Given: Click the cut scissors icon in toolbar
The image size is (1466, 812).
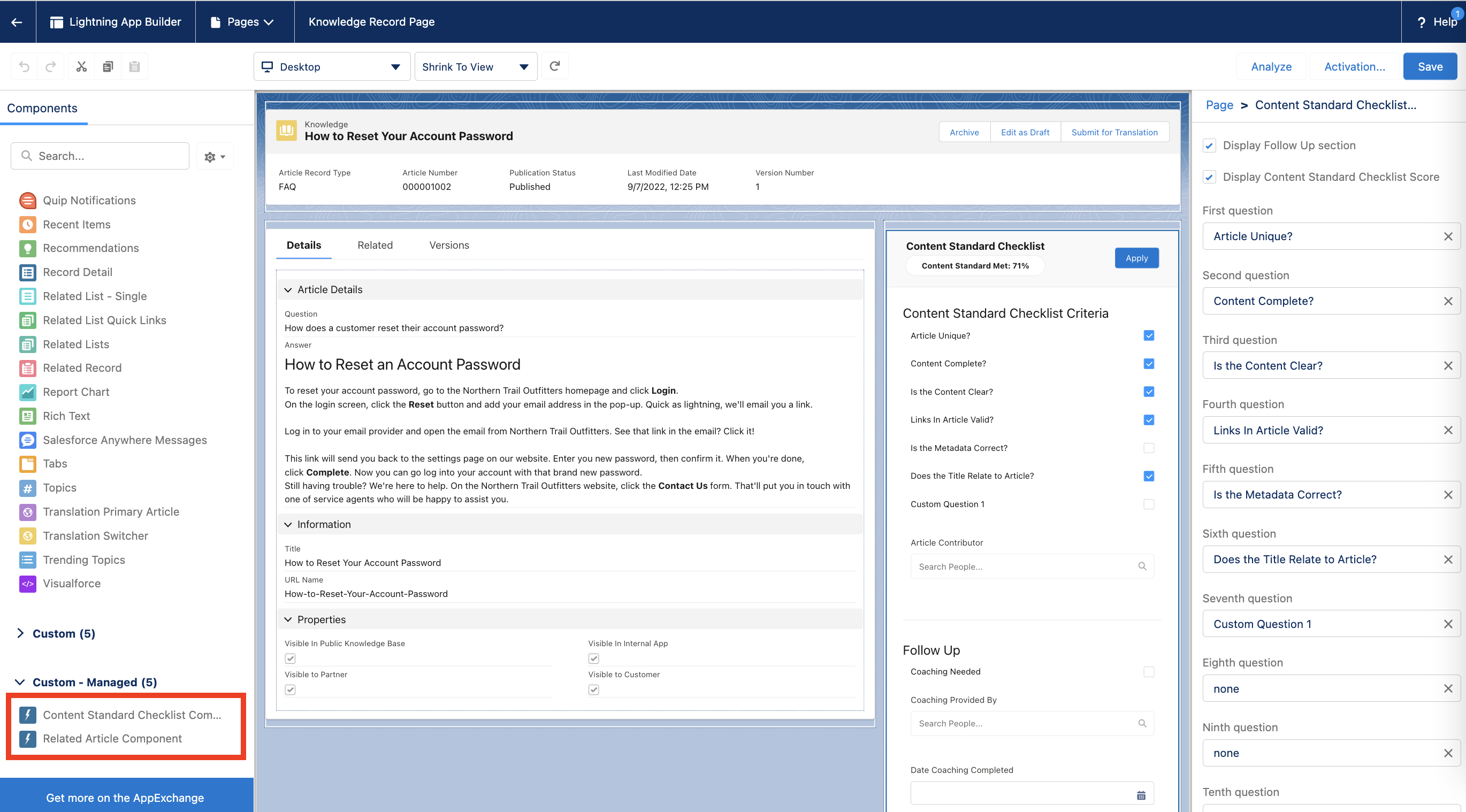Looking at the screenshot, I should [x=81, y=66].
